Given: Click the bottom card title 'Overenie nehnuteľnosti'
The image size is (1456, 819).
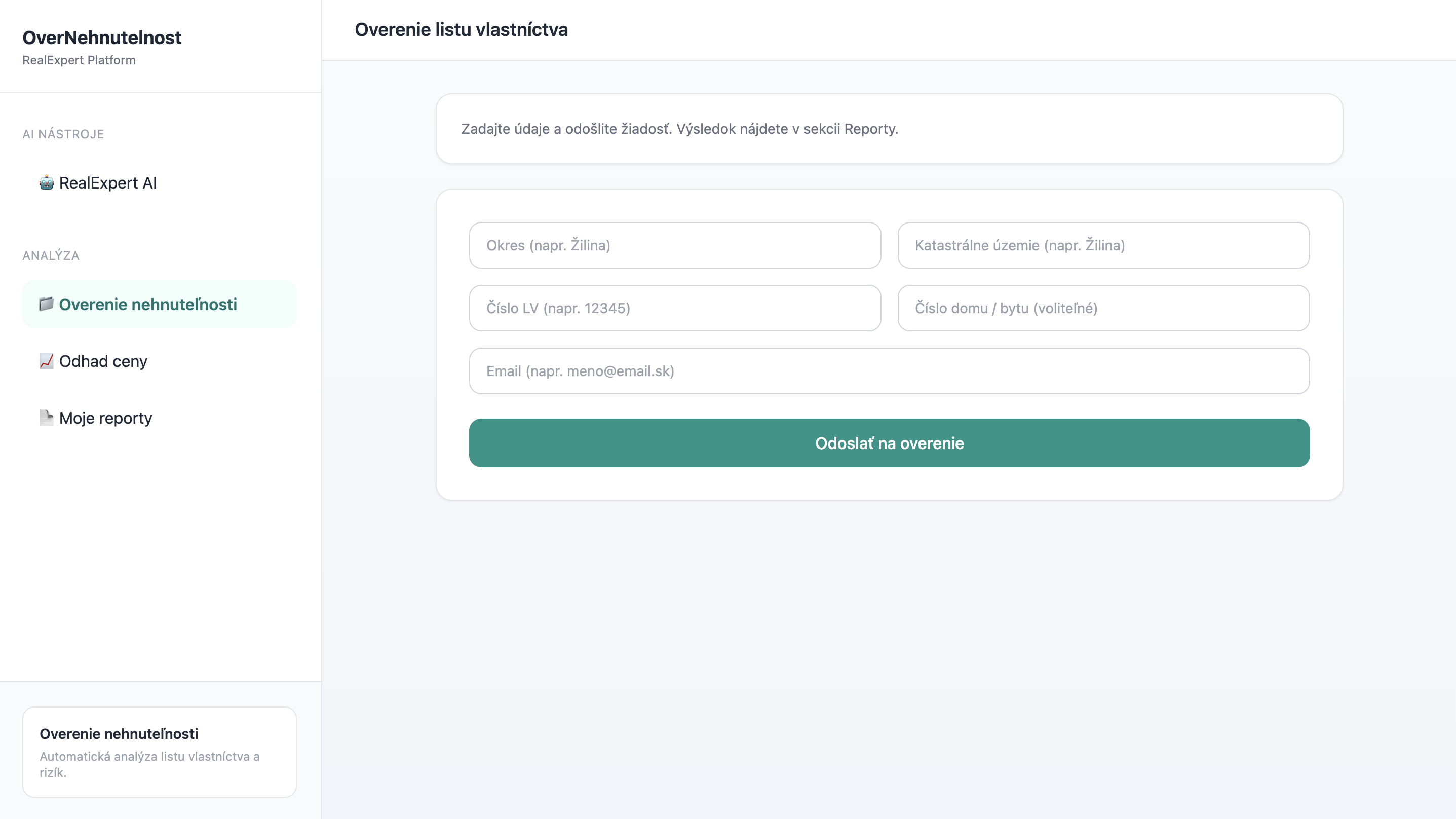Looking at the screenshot, I should coord(119,733).
